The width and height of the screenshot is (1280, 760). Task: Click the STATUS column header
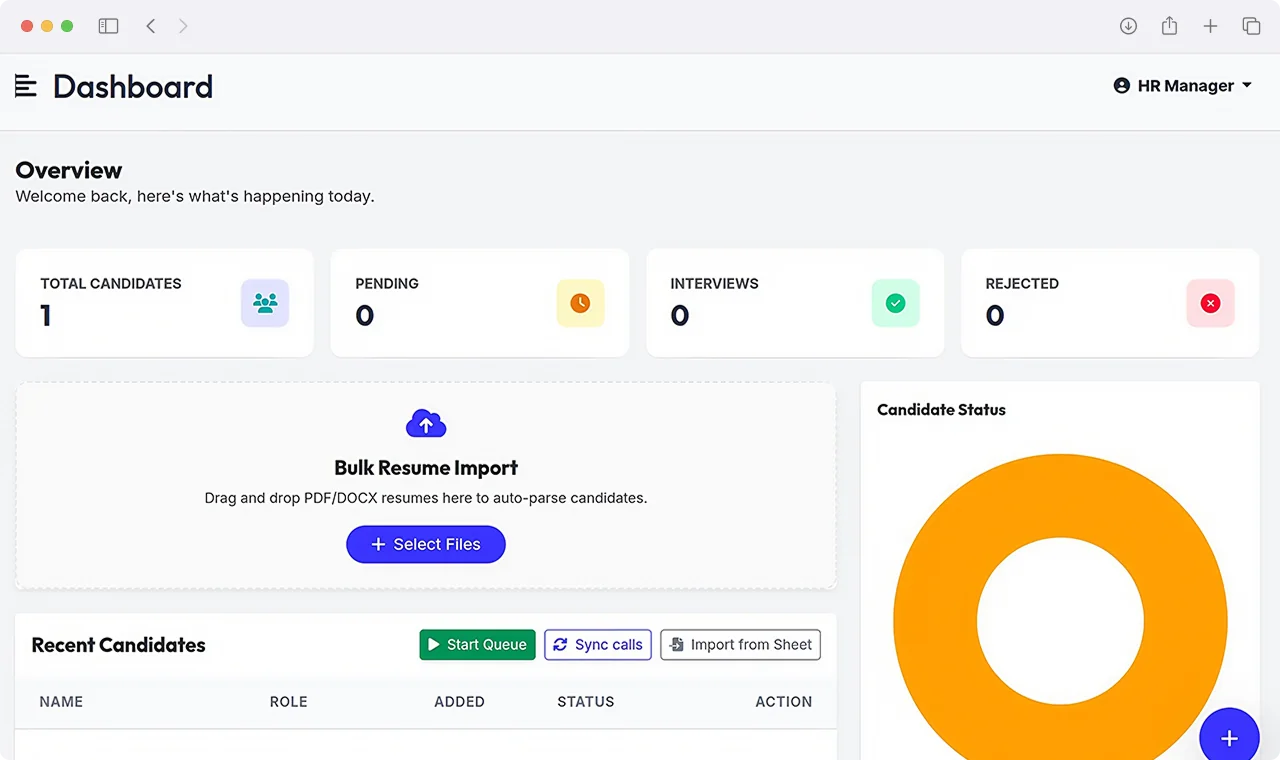coord(585,702)
